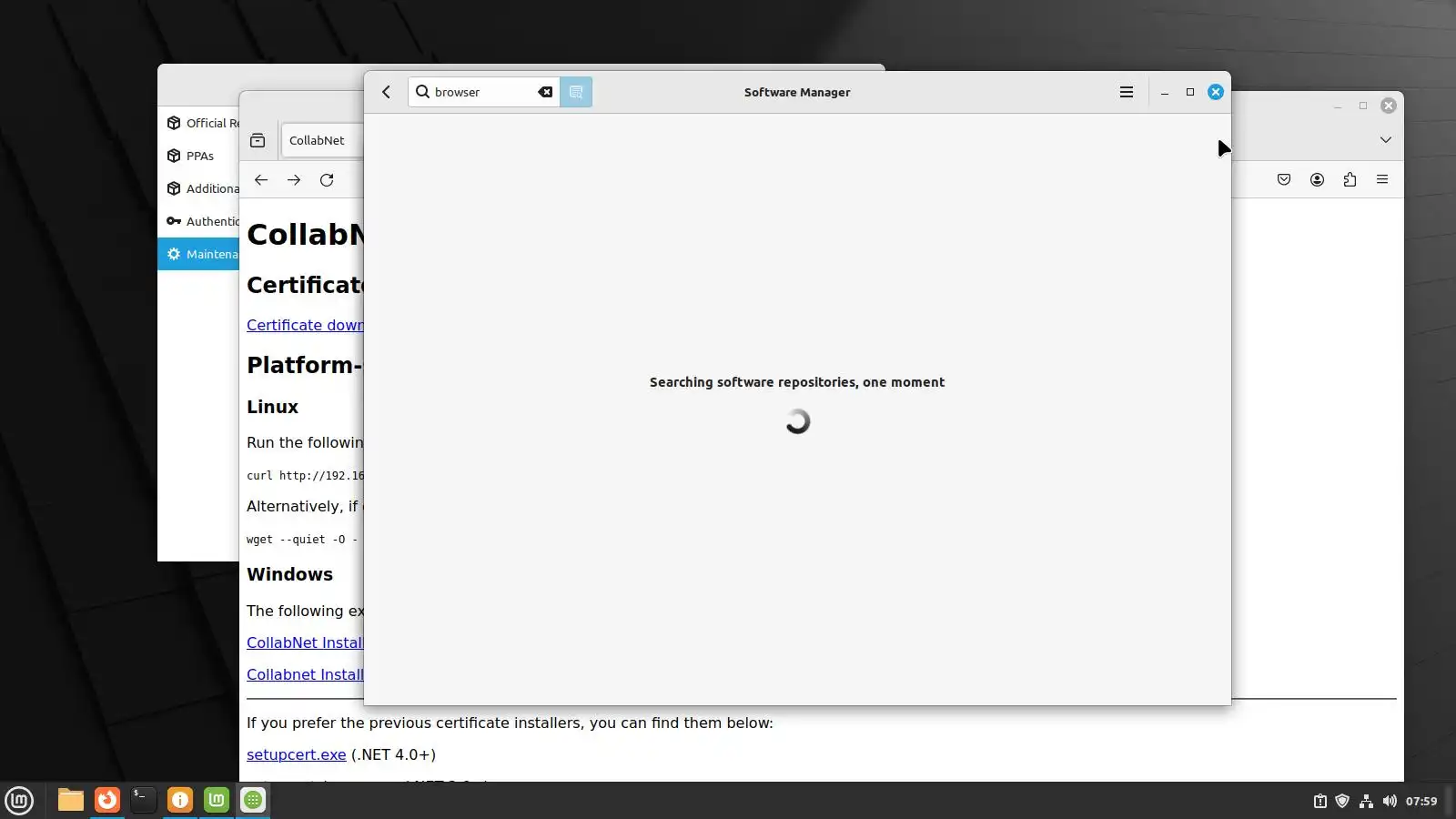This screenshot has height=819, width=1456.
Task: Toggle the search-in-descriptions button beside search box
Action: point(576,92)
